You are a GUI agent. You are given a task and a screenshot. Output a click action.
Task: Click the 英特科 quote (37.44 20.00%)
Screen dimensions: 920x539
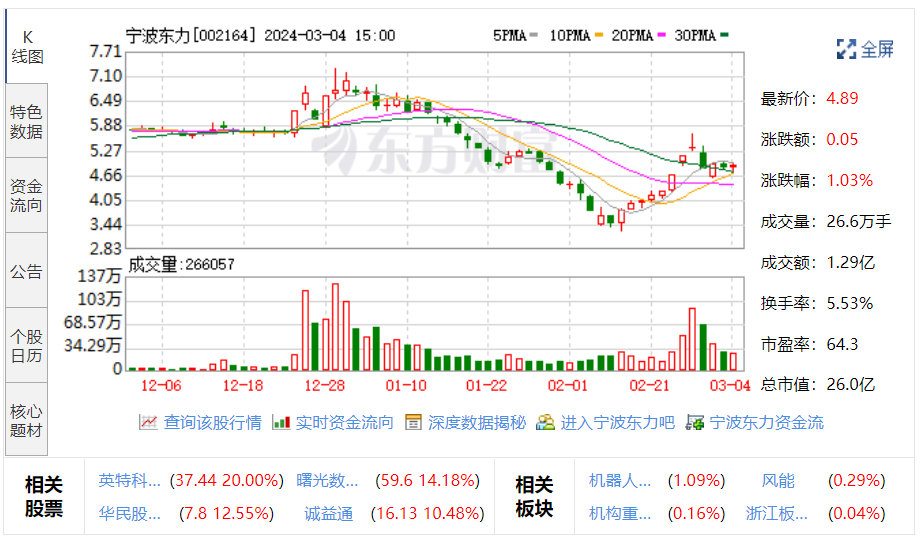(x=226, y=481)
